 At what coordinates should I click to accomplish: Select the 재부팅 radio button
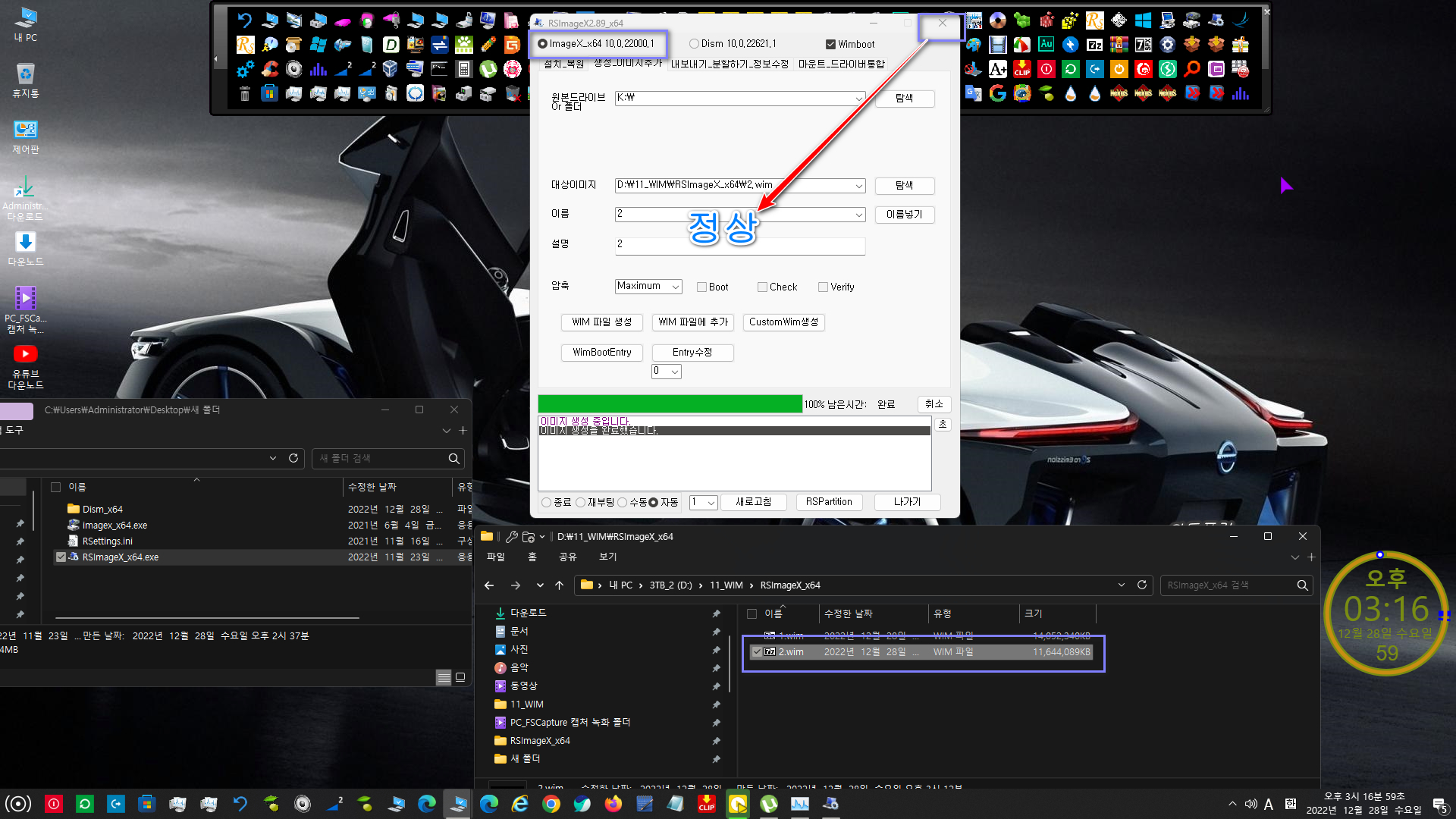[x=580, y=503]
